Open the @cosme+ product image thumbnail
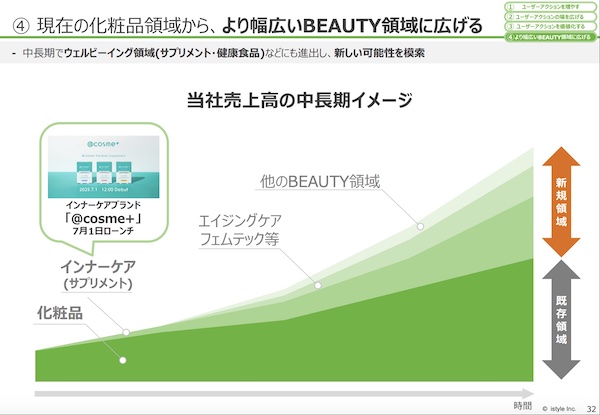 point(104,167)
